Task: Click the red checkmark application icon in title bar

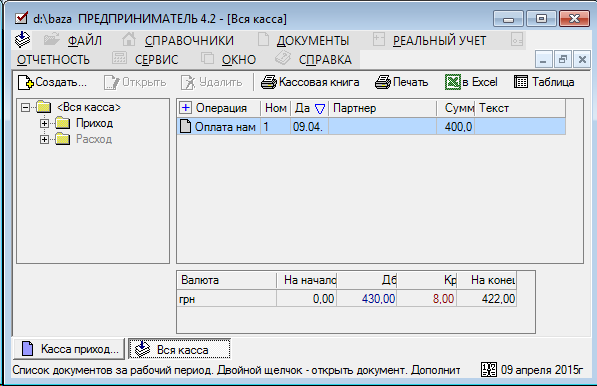Action: coord(21,18)
